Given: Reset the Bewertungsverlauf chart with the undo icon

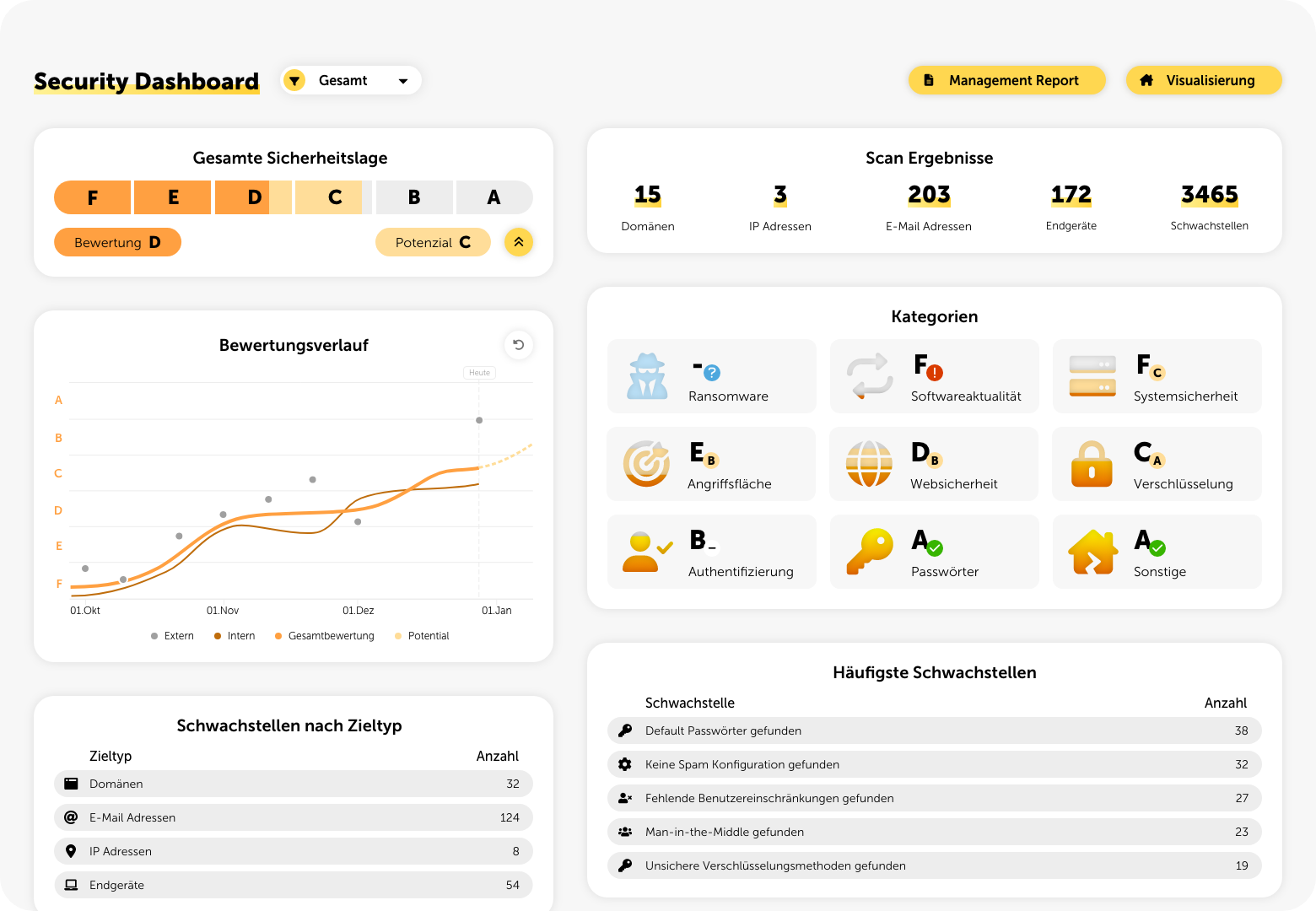Looking at the screenshot, I should point(519,344).
